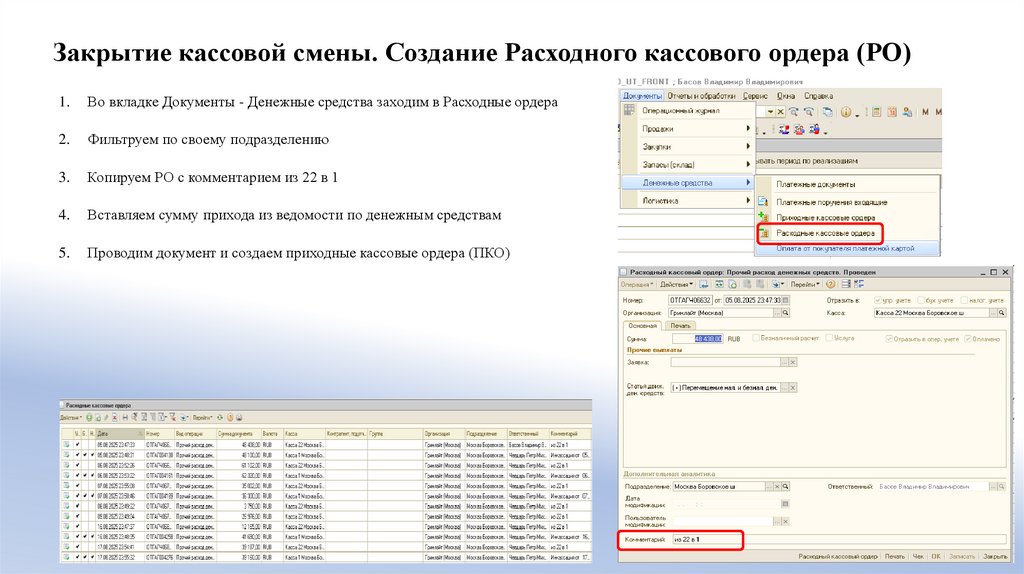Click Печать button at order bottom
This screenshot has height=574, width=1024.
(x=895, y=557)
